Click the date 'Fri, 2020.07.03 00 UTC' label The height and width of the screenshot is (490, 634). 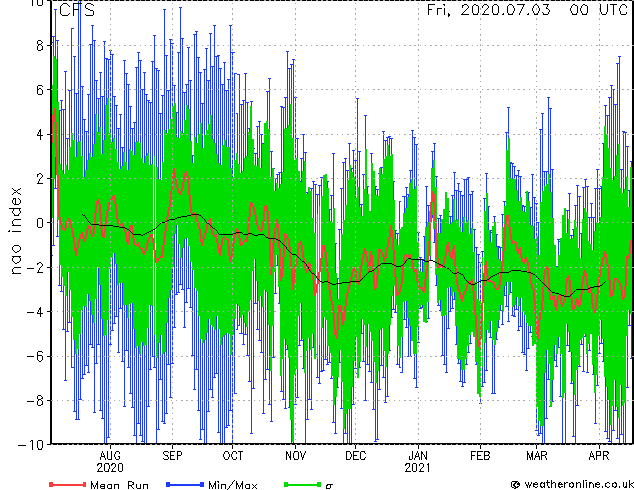coord(527,10)
